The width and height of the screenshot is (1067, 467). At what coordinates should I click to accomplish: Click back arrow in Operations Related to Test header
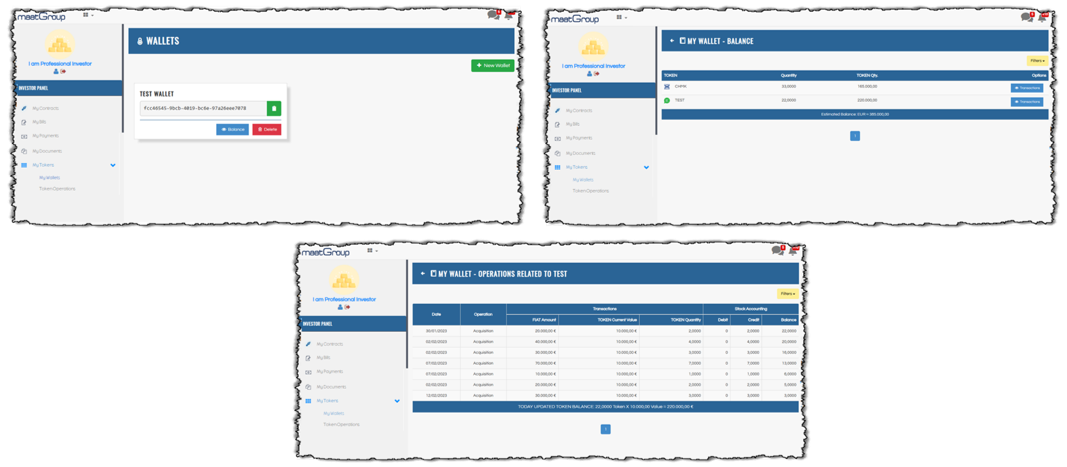pos(421,273)
